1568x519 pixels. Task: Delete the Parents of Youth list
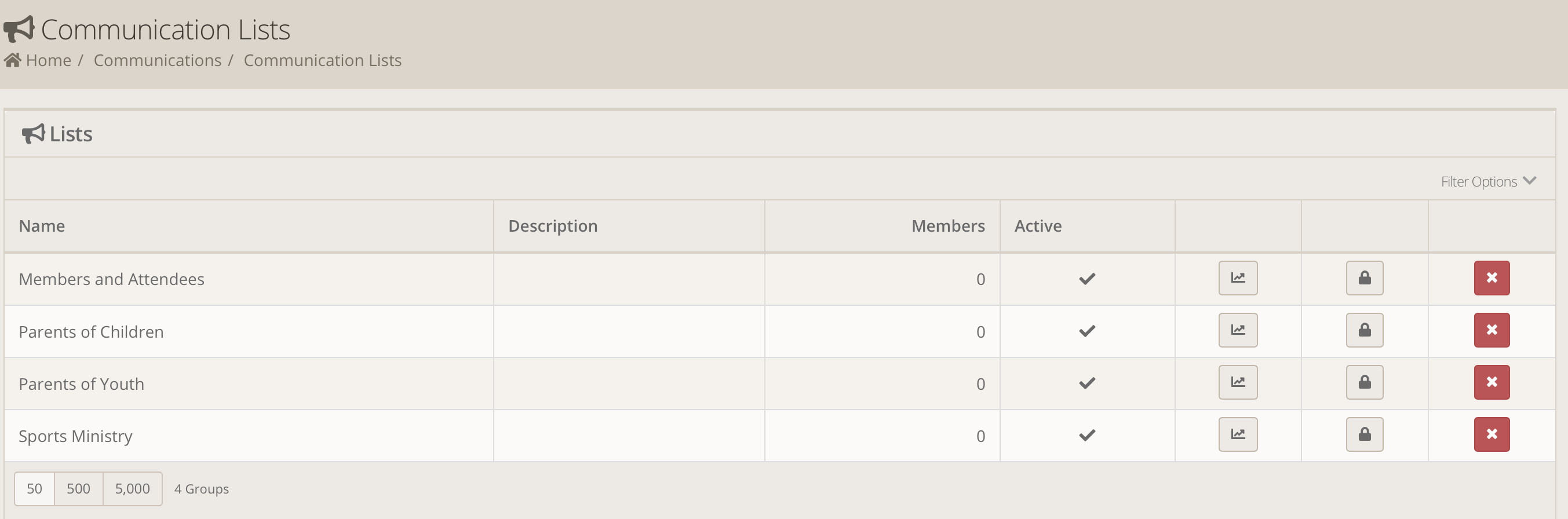click(1492, 382)
